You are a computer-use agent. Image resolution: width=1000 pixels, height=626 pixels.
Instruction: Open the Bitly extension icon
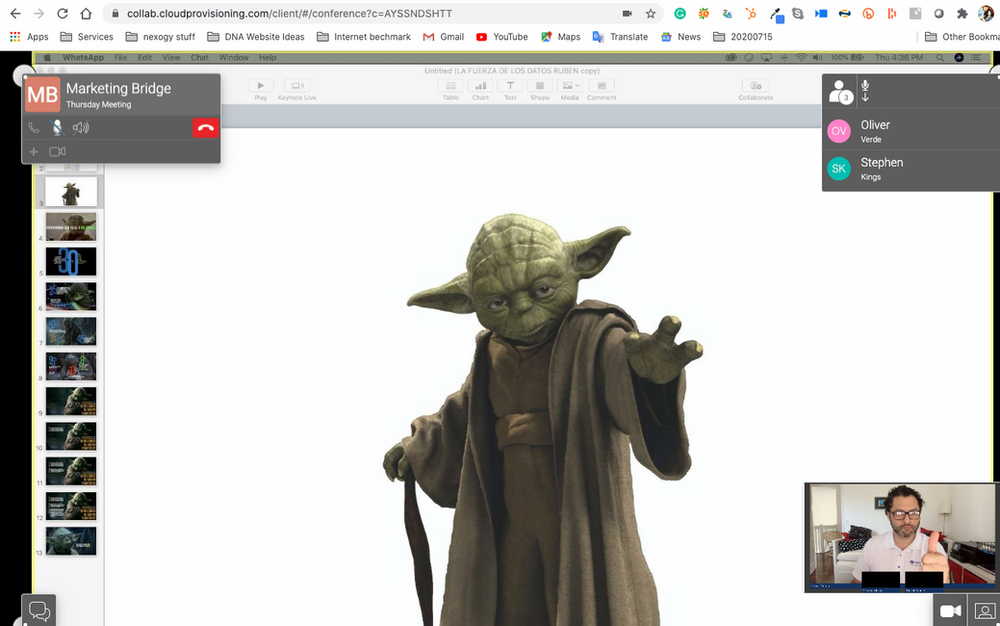pos(868,13)
